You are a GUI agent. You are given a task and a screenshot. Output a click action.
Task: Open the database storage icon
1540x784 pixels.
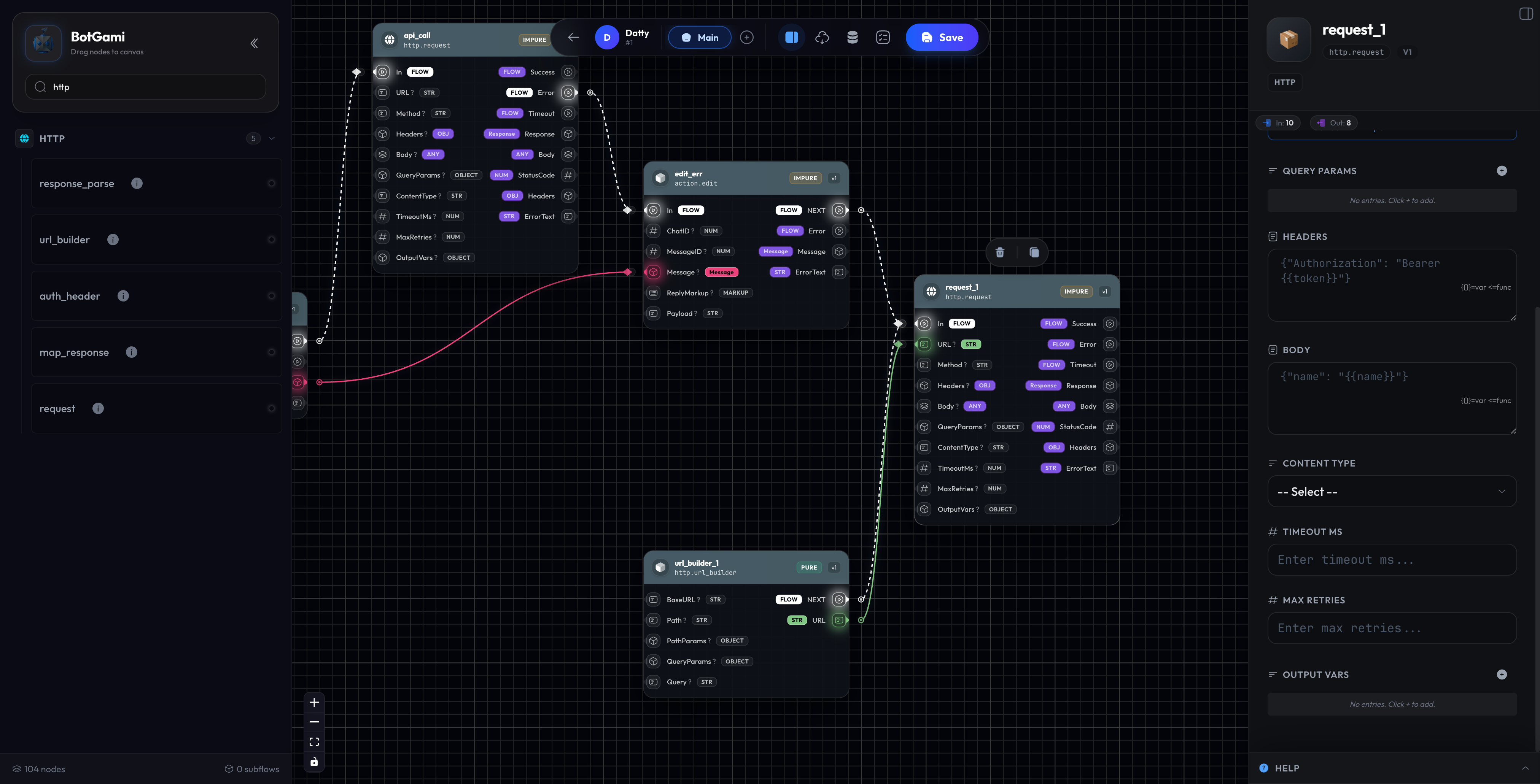point(853,38)
